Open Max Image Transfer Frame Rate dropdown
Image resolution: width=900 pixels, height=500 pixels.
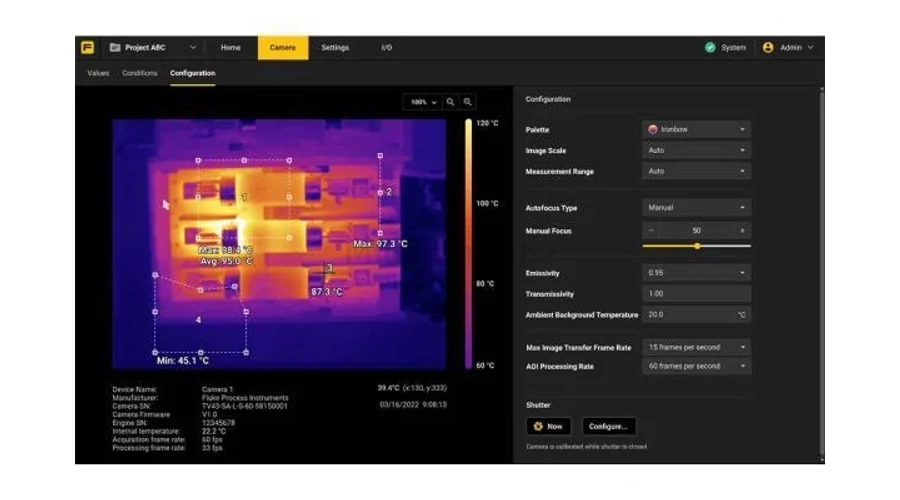coord(696,347)
